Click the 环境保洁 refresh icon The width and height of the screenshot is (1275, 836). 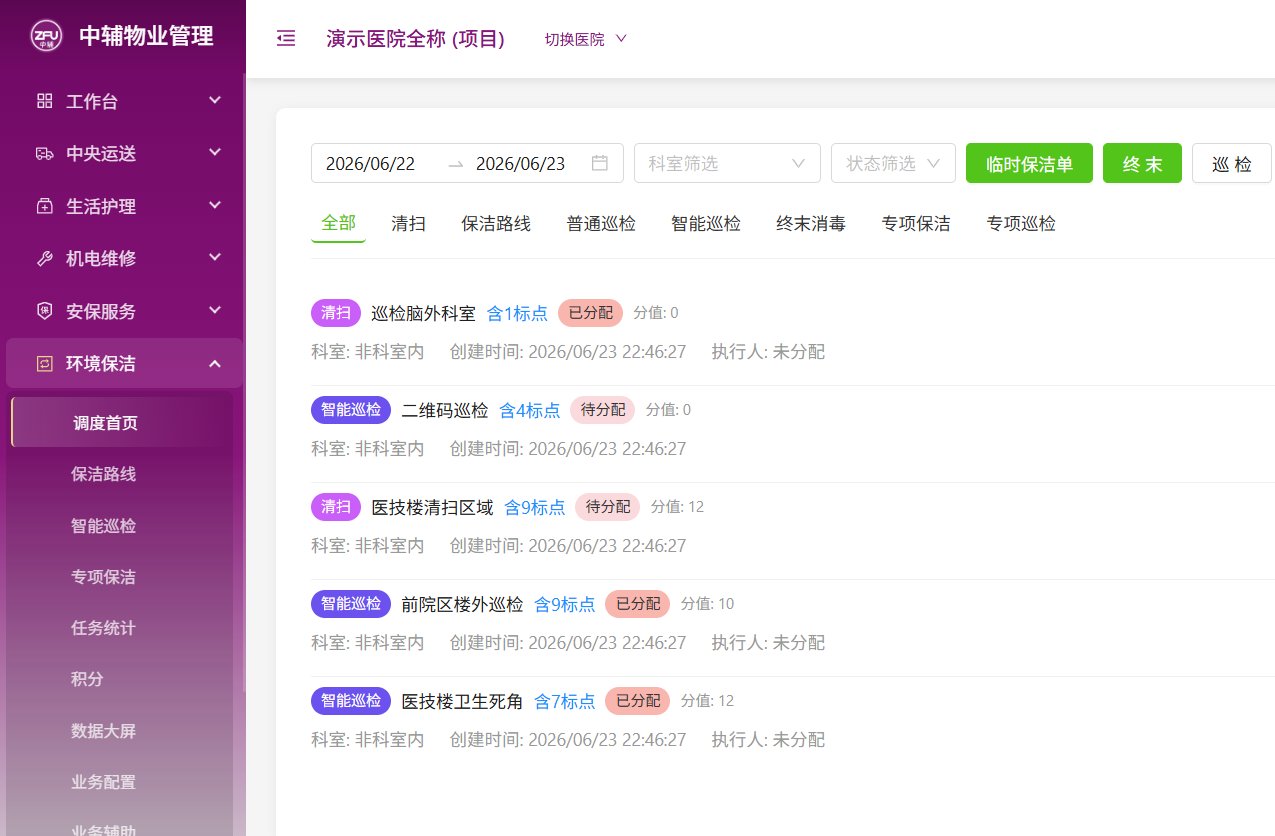point(44,364)
